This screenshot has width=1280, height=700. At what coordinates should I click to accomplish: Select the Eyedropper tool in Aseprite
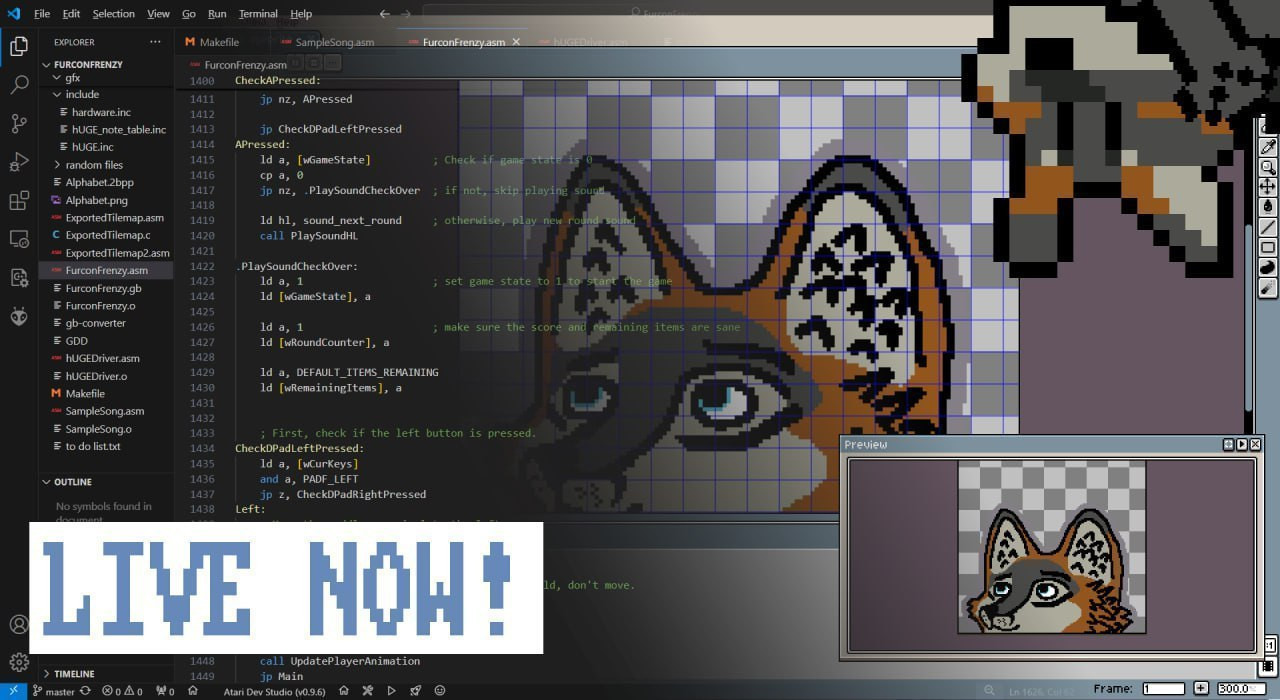point(1268,147)
